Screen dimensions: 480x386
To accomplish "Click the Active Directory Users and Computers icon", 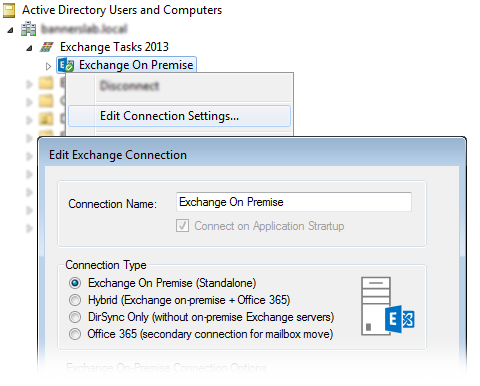I will point(9,10).
